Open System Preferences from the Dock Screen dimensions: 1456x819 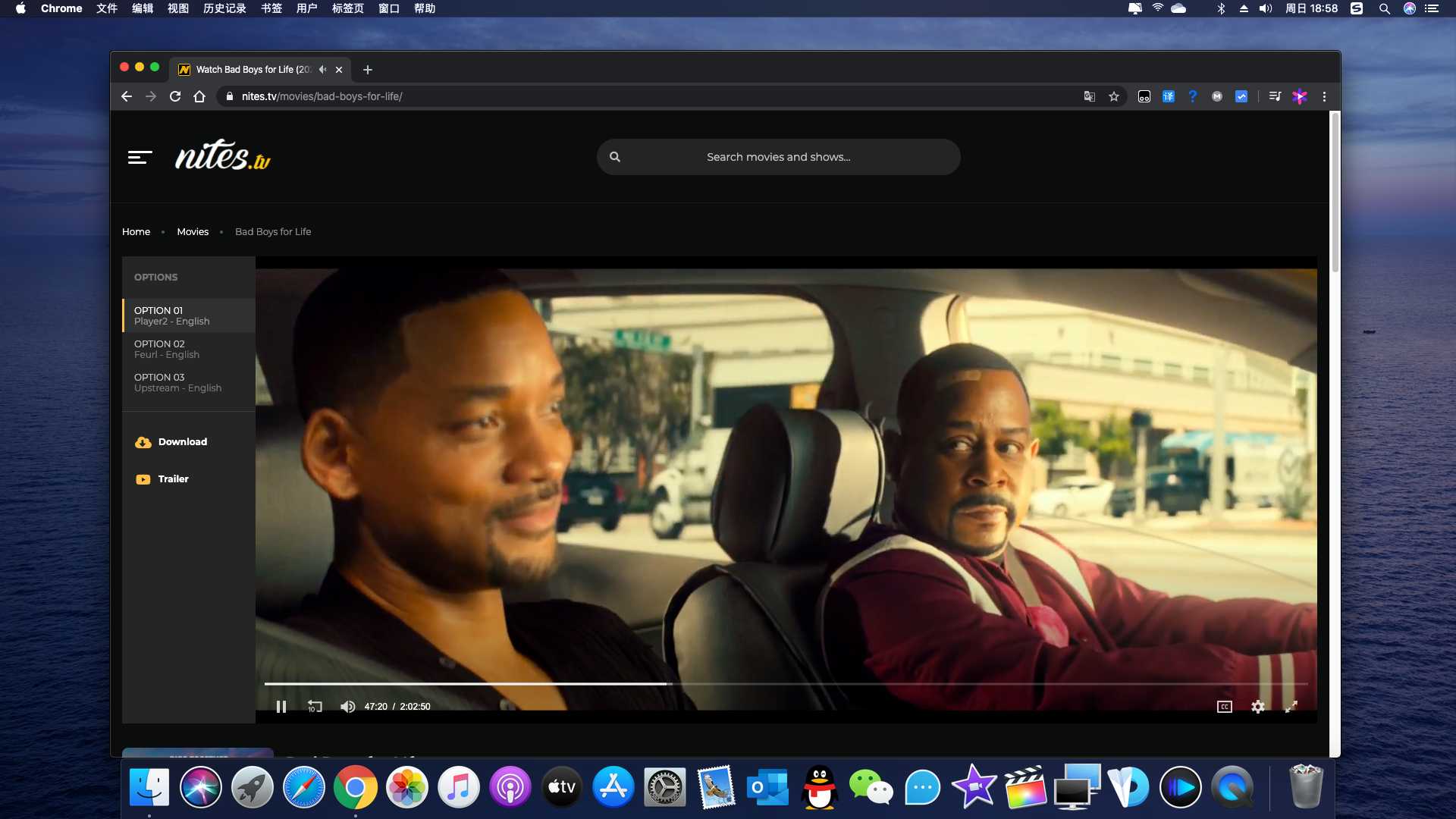[x=665, y=787]
